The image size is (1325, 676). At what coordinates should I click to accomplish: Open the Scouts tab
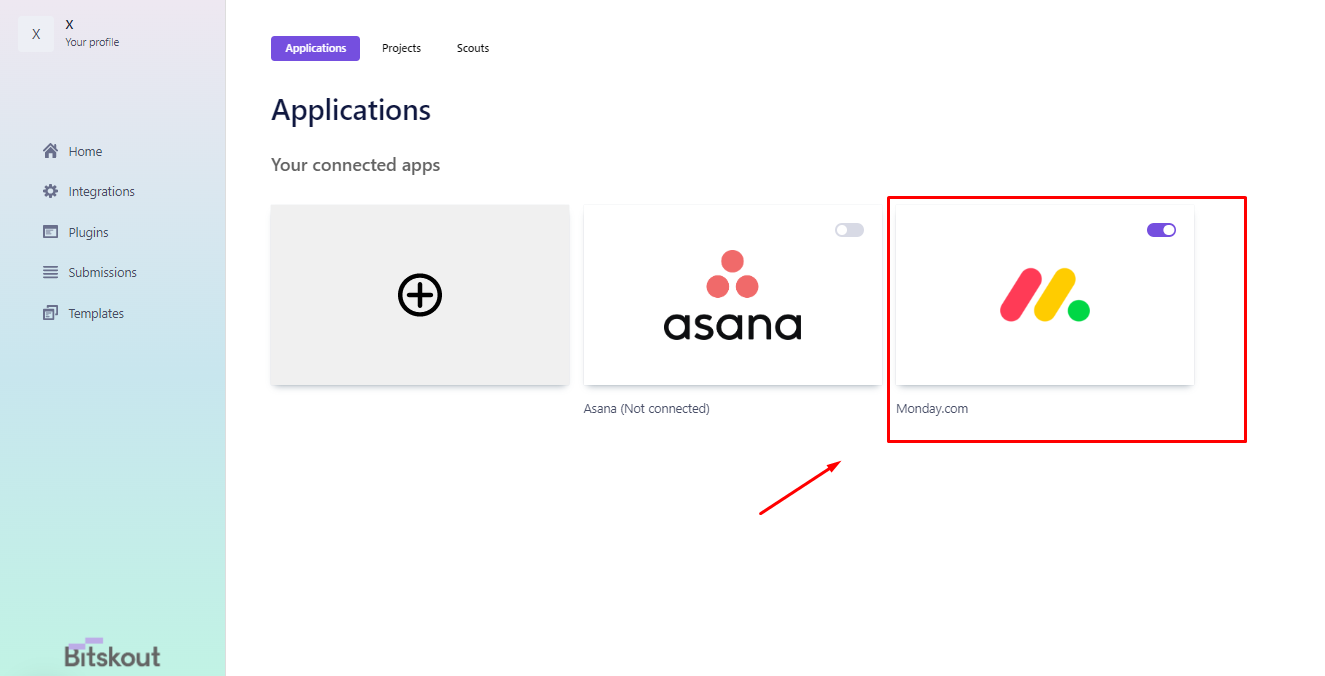(x=473, y=48)
